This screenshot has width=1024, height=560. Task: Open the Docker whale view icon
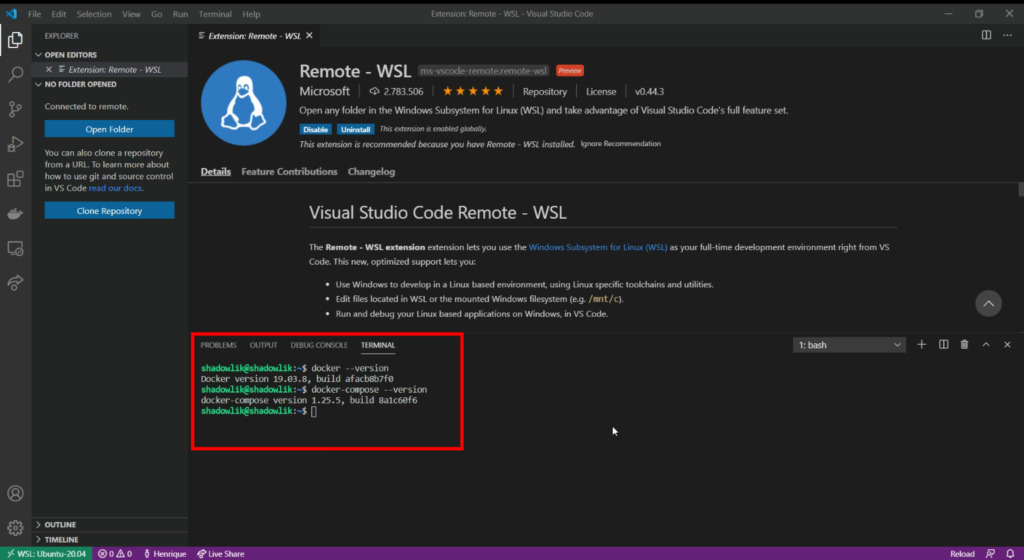coord(15,213)
